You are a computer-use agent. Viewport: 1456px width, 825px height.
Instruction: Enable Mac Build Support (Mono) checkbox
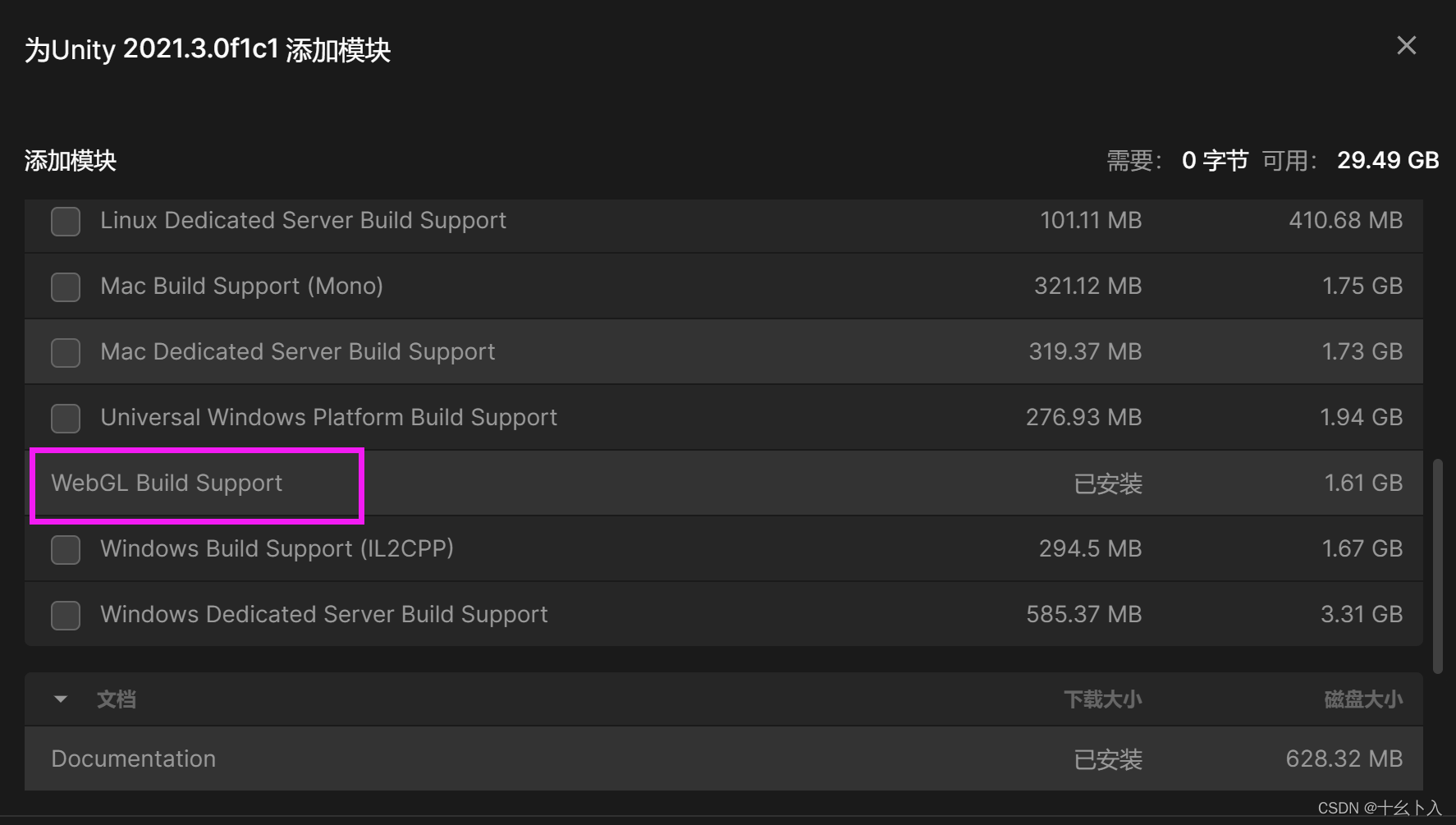pyautogui.click(x=66, y=286)
